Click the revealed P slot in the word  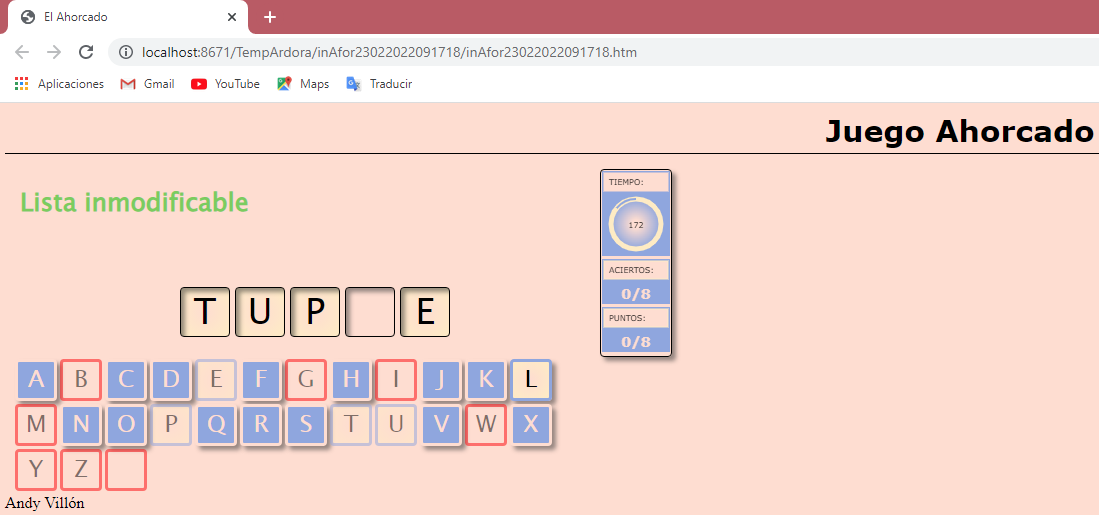[x=315, y=312]
